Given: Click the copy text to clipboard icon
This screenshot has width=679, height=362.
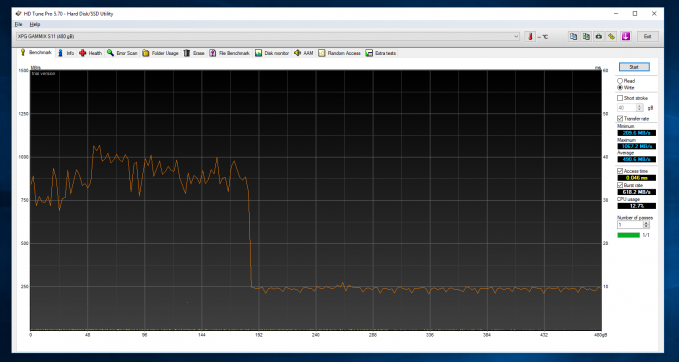Looking at the screenshot, I should click(x=573, y=37).
